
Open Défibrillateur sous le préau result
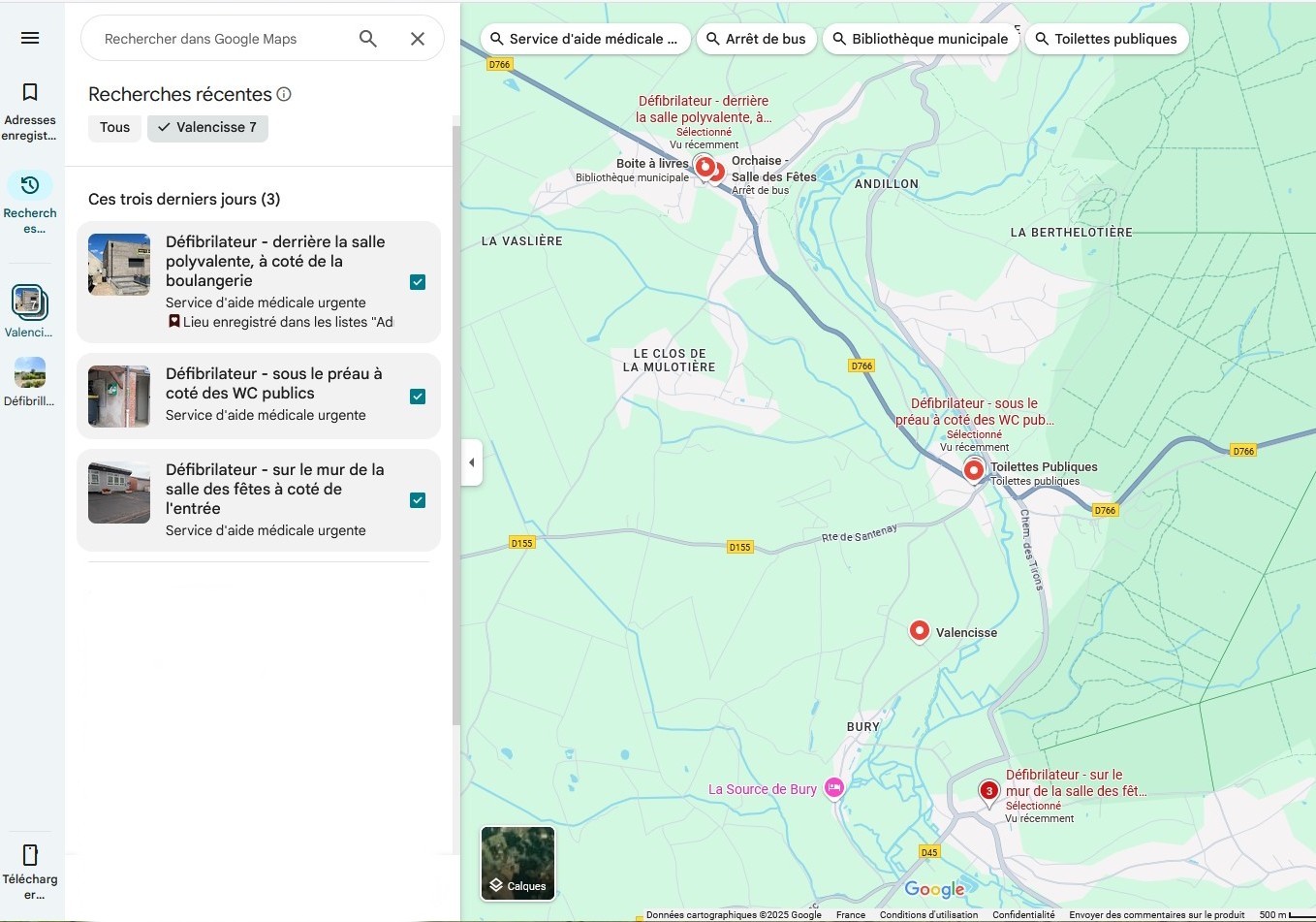tap(259, 397)
